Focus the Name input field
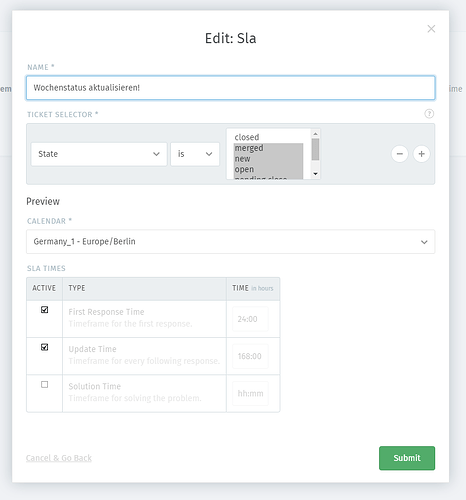The height and width of the screenshot is (500, 466). coord(230,88)
